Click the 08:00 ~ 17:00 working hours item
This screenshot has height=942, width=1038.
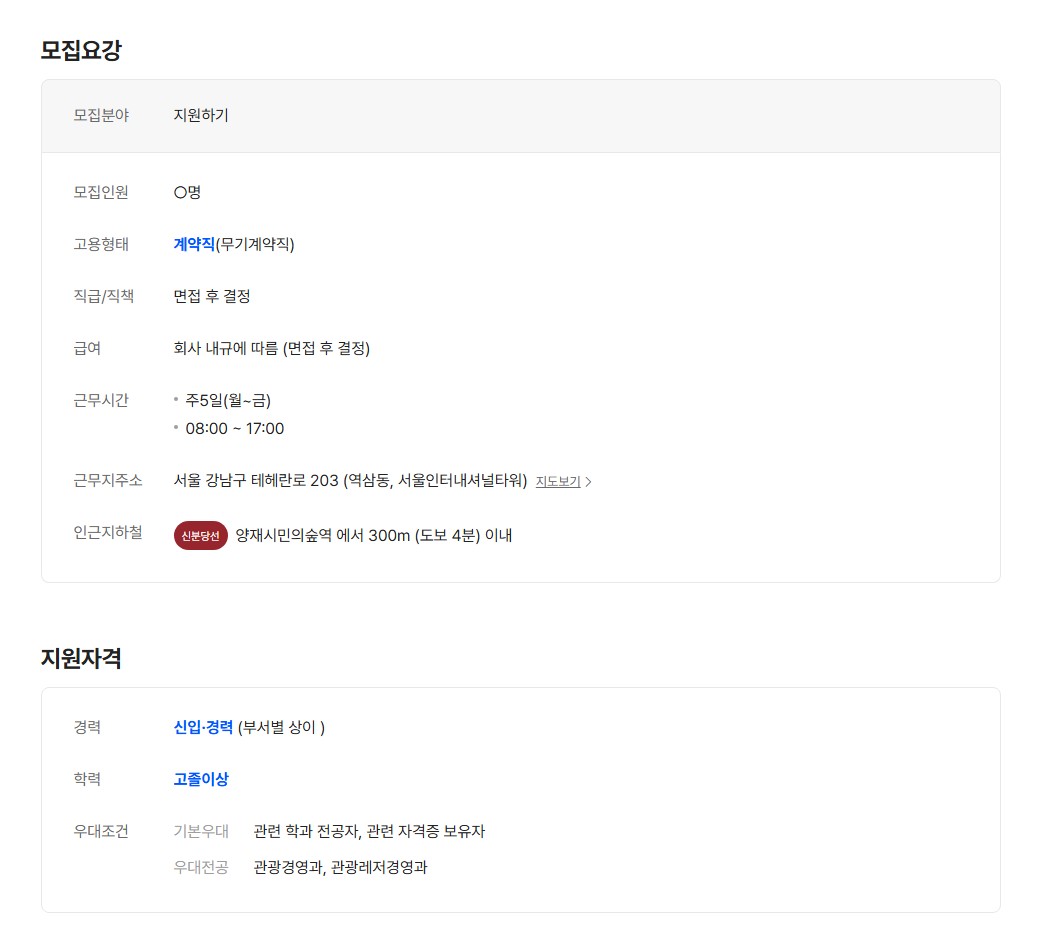pyautogui.click(x=235, y=428)
